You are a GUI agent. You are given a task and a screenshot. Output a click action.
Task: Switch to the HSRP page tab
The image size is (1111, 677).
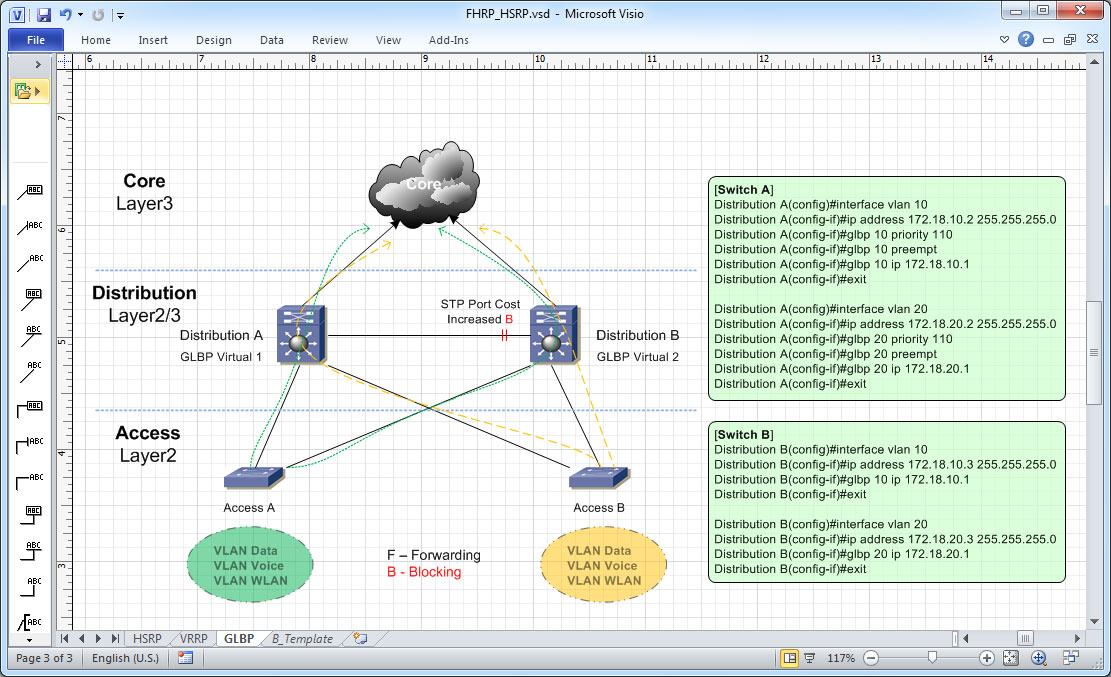pyautogui.click(x=147, y=637)
